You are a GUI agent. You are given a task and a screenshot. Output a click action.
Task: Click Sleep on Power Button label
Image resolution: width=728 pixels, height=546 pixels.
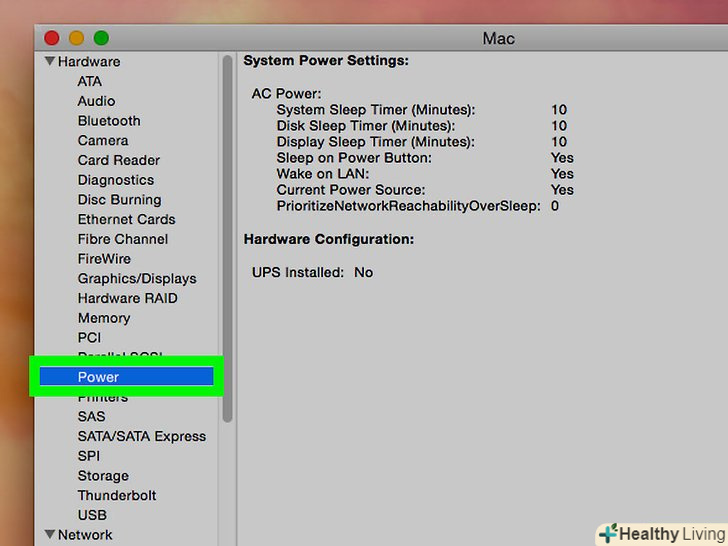tap(354, 158)
